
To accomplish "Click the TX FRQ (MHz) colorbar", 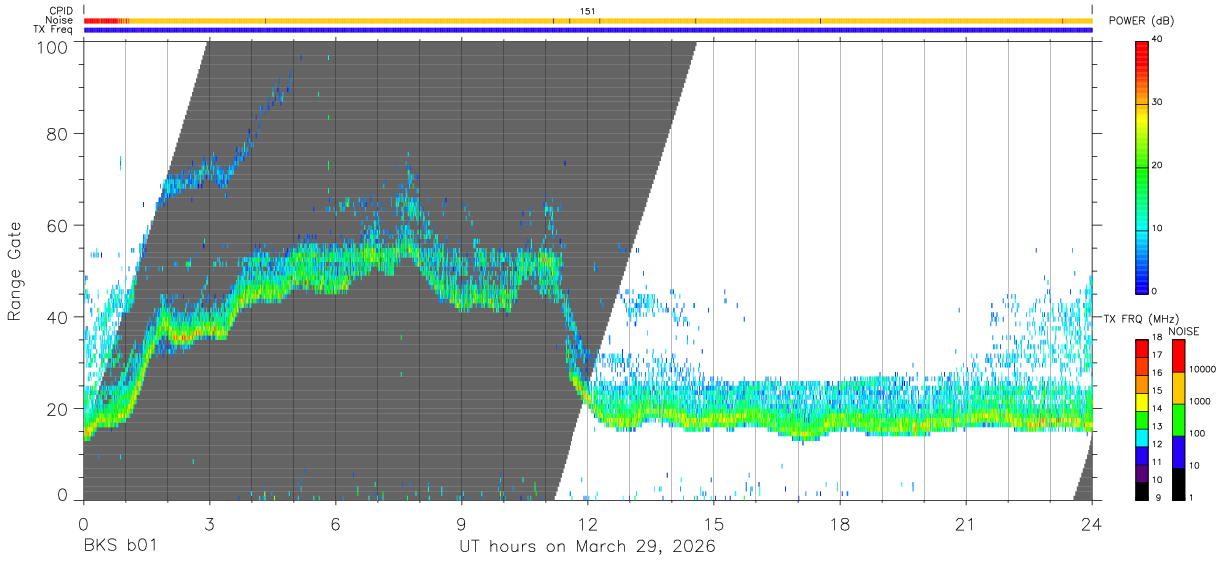I will (1141, 419).
